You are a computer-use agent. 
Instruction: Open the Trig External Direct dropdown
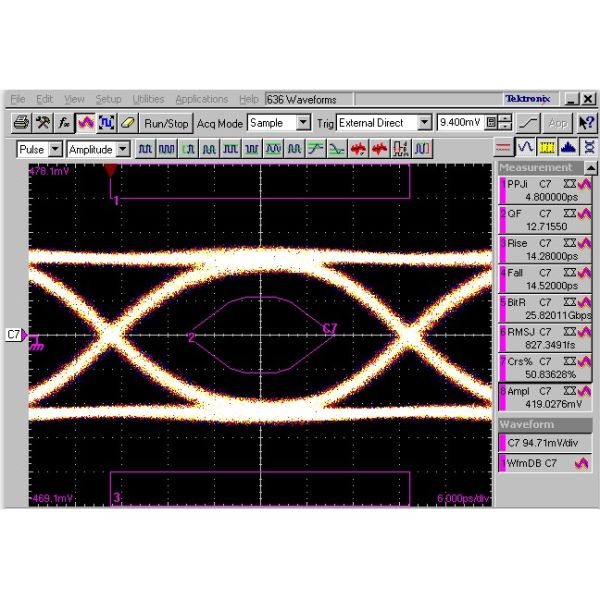pos(424,123)
